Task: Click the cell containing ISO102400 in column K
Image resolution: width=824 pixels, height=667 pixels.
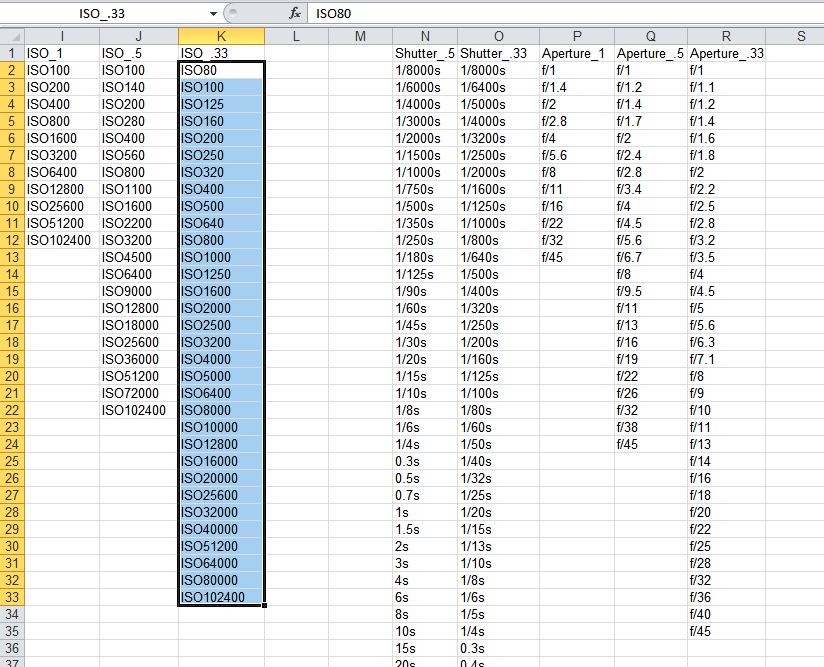Action: [221, 597]
